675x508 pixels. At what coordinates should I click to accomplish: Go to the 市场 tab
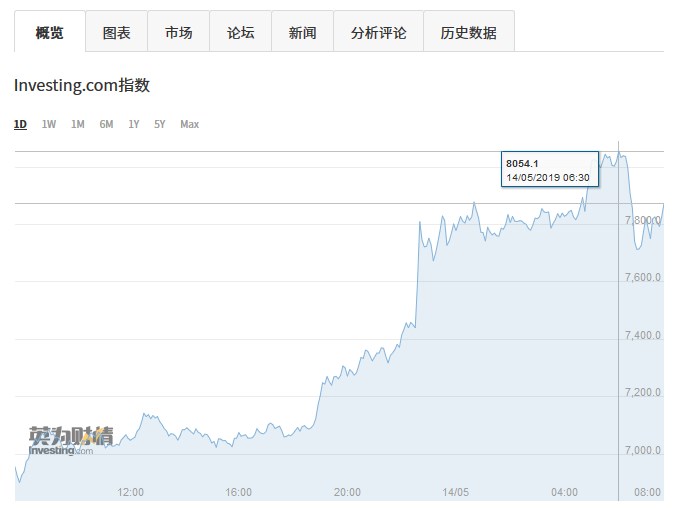point(178,33)
